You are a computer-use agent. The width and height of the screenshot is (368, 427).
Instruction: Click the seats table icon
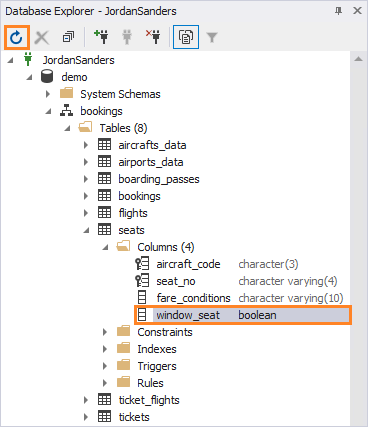tap(104, 230)
